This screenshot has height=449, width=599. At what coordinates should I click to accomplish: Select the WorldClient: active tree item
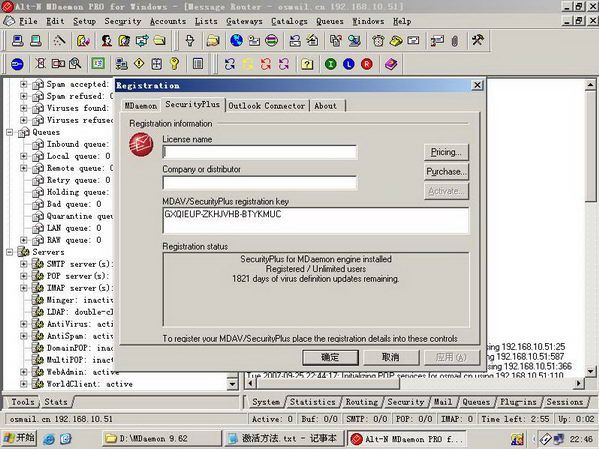83,384
